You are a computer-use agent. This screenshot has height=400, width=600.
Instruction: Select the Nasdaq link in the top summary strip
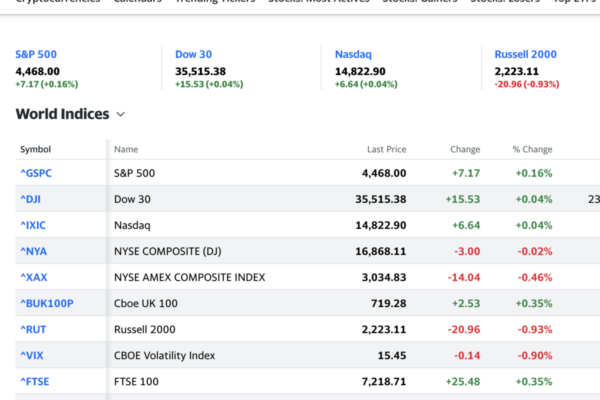(357, 54)
